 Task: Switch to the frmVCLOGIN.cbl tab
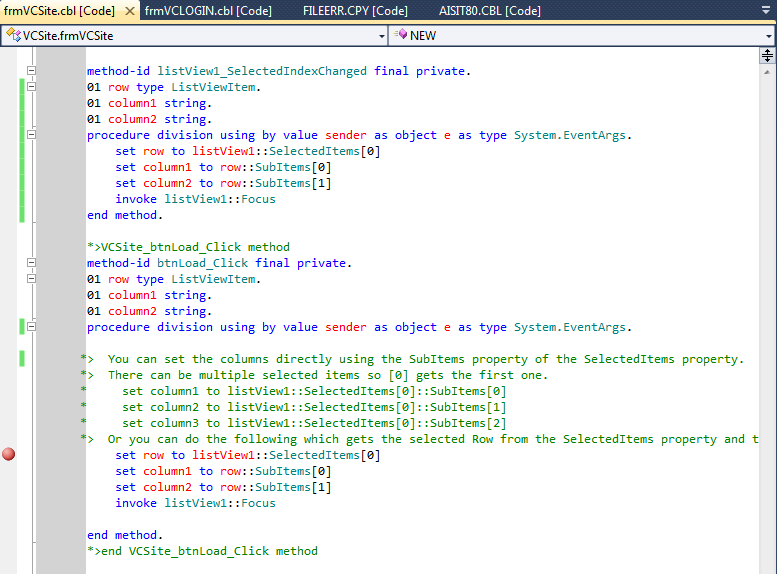208,11
